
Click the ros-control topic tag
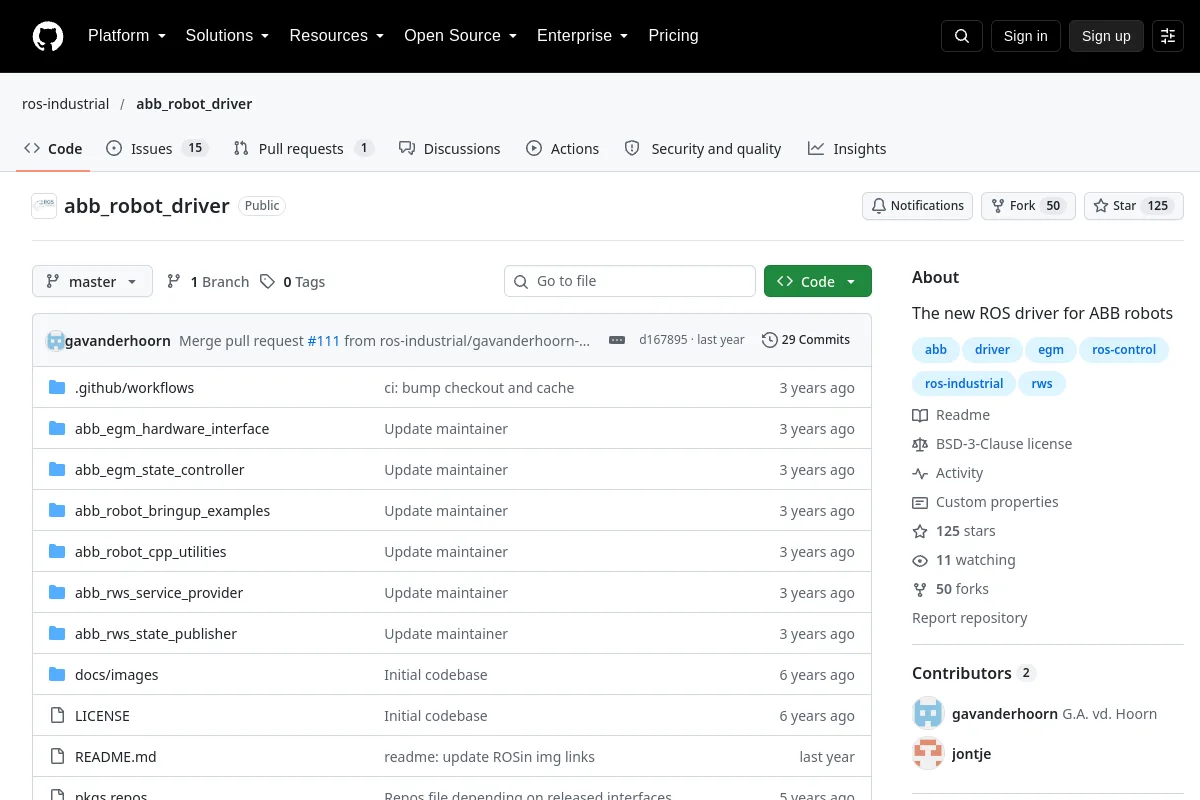point(1124,350)
